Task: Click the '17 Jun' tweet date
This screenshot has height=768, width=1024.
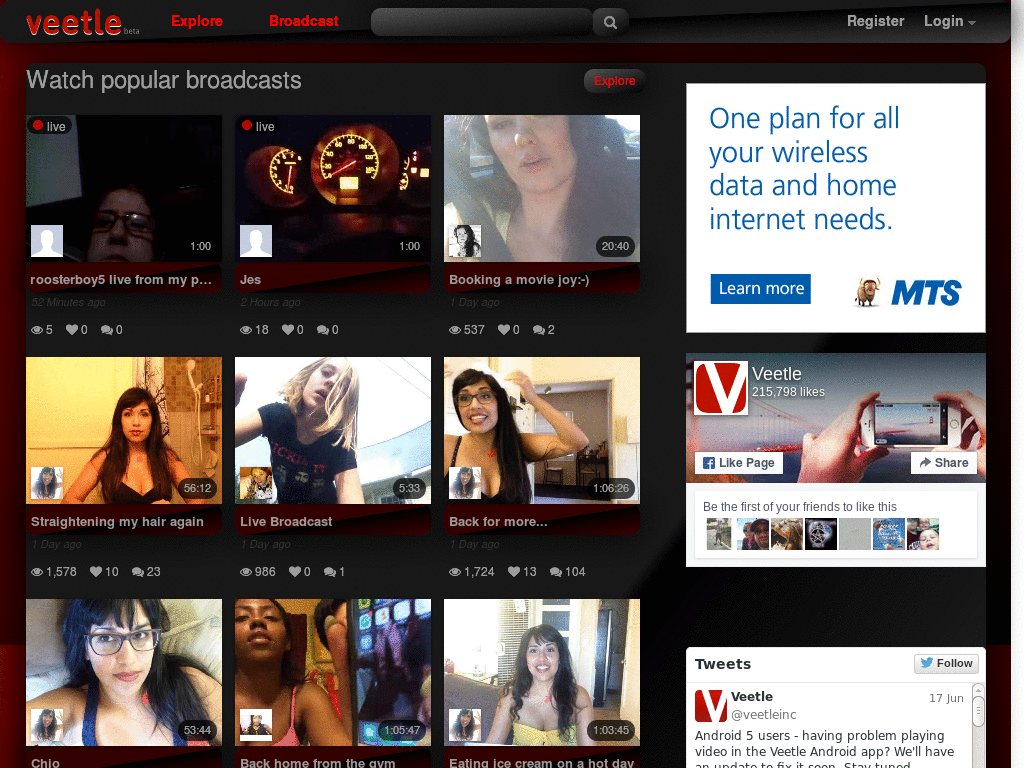Action: point(946,698)
